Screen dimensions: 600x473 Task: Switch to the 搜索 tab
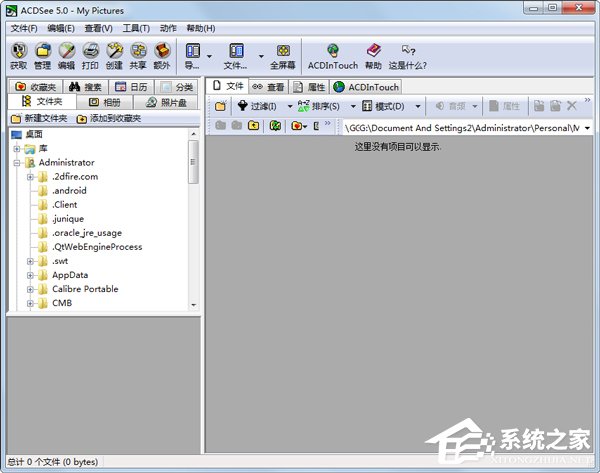(x=85, y=87)
